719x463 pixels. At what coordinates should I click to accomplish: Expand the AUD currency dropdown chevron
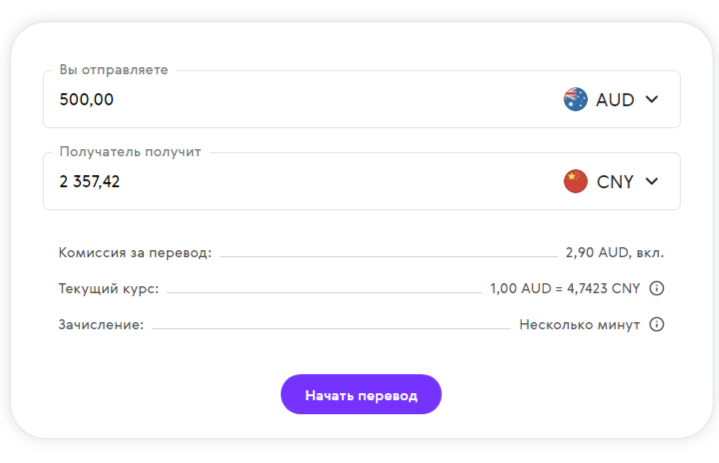tap(652, 100)
